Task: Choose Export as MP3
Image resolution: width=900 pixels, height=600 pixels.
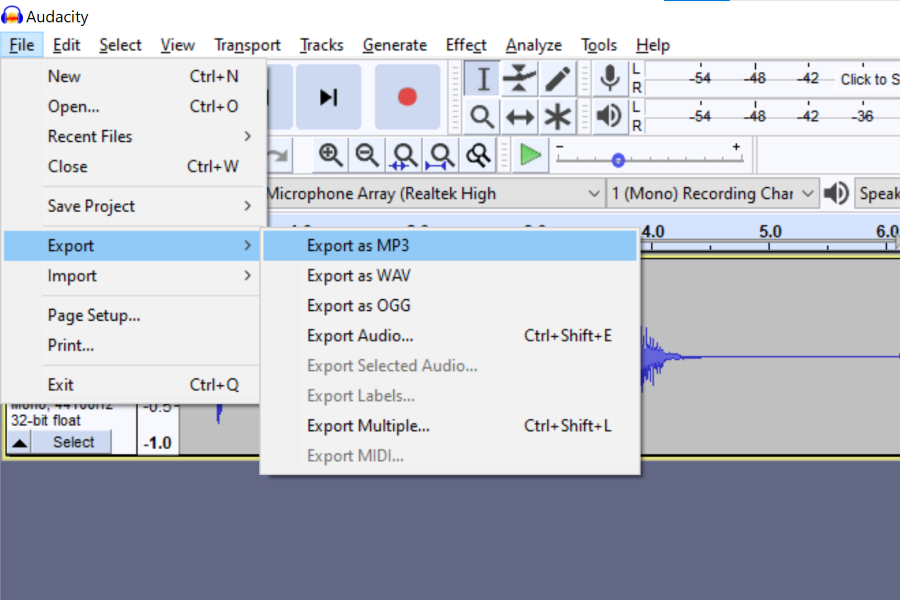Action: point(450,246)
